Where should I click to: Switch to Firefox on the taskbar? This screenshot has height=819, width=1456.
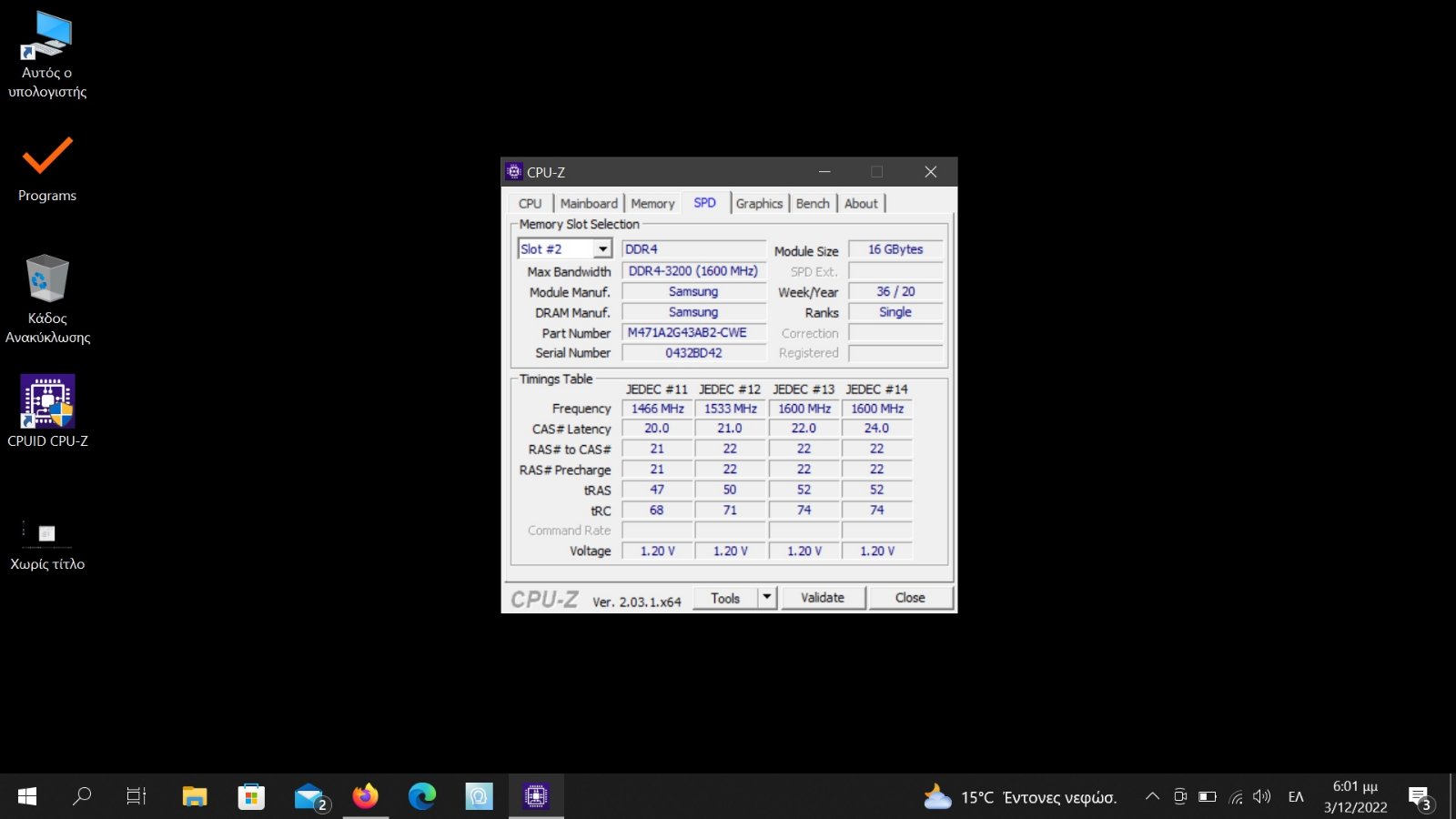pyautogui.click(x=366, y=796)
